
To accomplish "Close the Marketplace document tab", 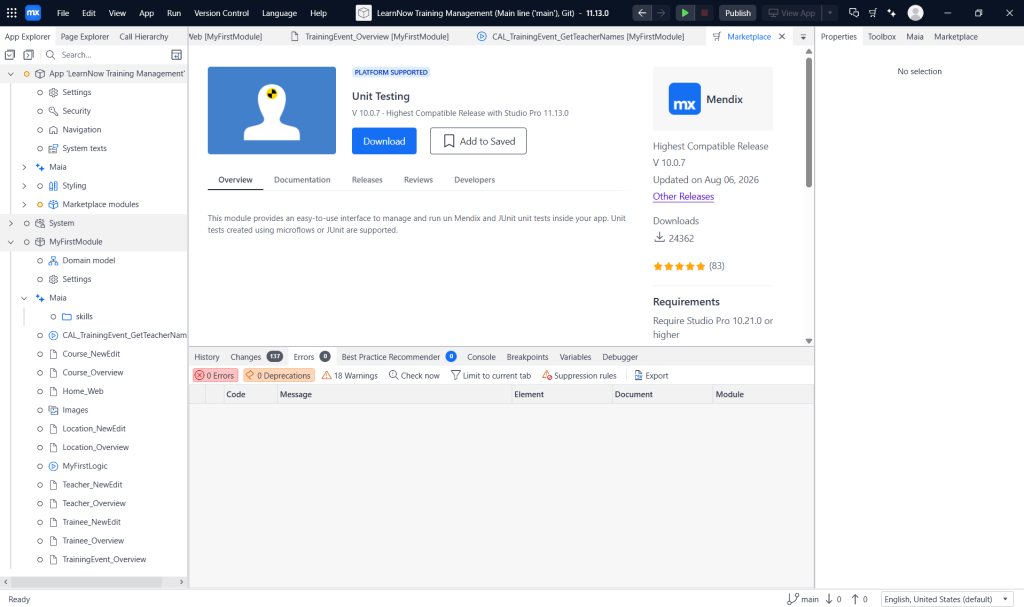I will (782, 37).
